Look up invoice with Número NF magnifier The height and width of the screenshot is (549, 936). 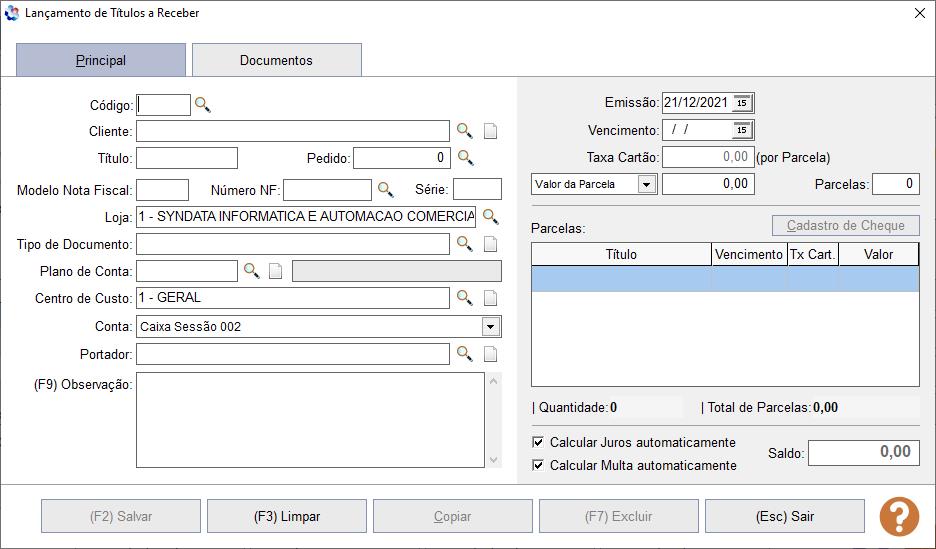click(386, 190)
